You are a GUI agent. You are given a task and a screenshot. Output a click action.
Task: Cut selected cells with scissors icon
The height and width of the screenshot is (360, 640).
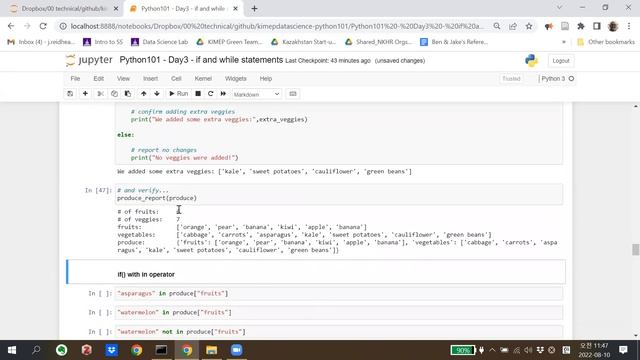click(x=100, y=94)
